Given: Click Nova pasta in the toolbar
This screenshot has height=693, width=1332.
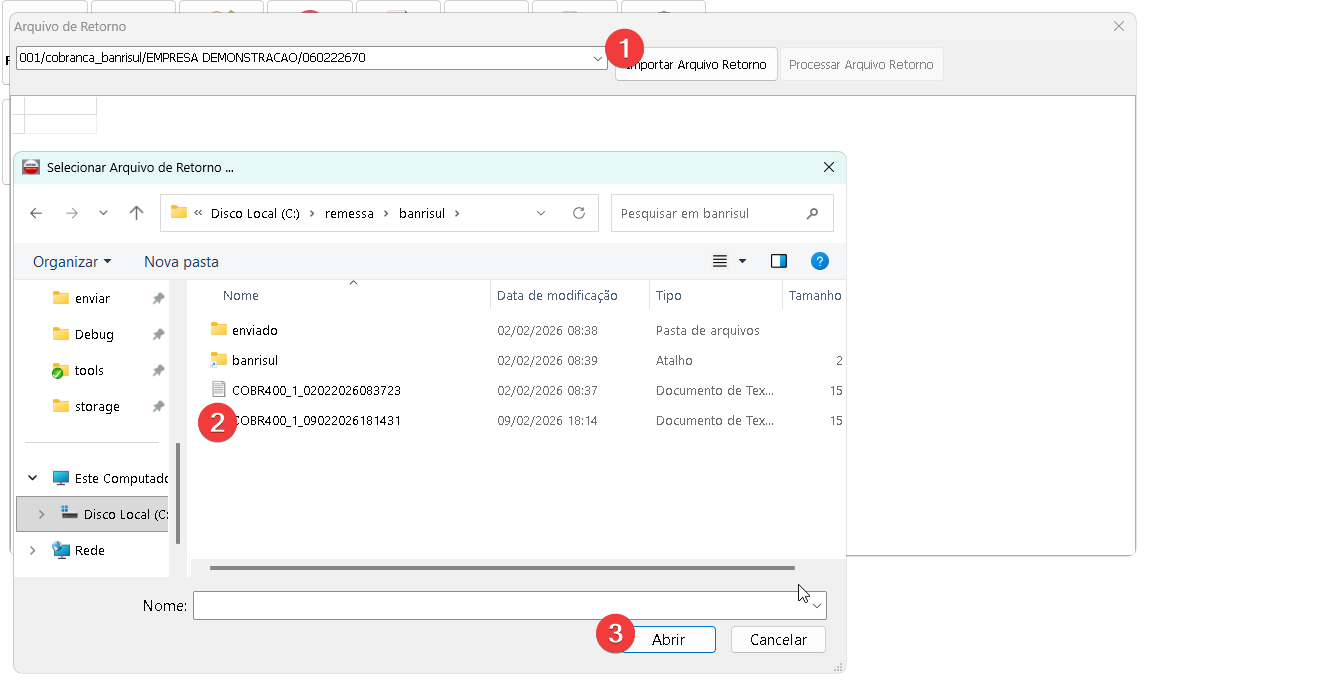Looking at the screenshot, I should pyautogui.click(x=181, y=261).
